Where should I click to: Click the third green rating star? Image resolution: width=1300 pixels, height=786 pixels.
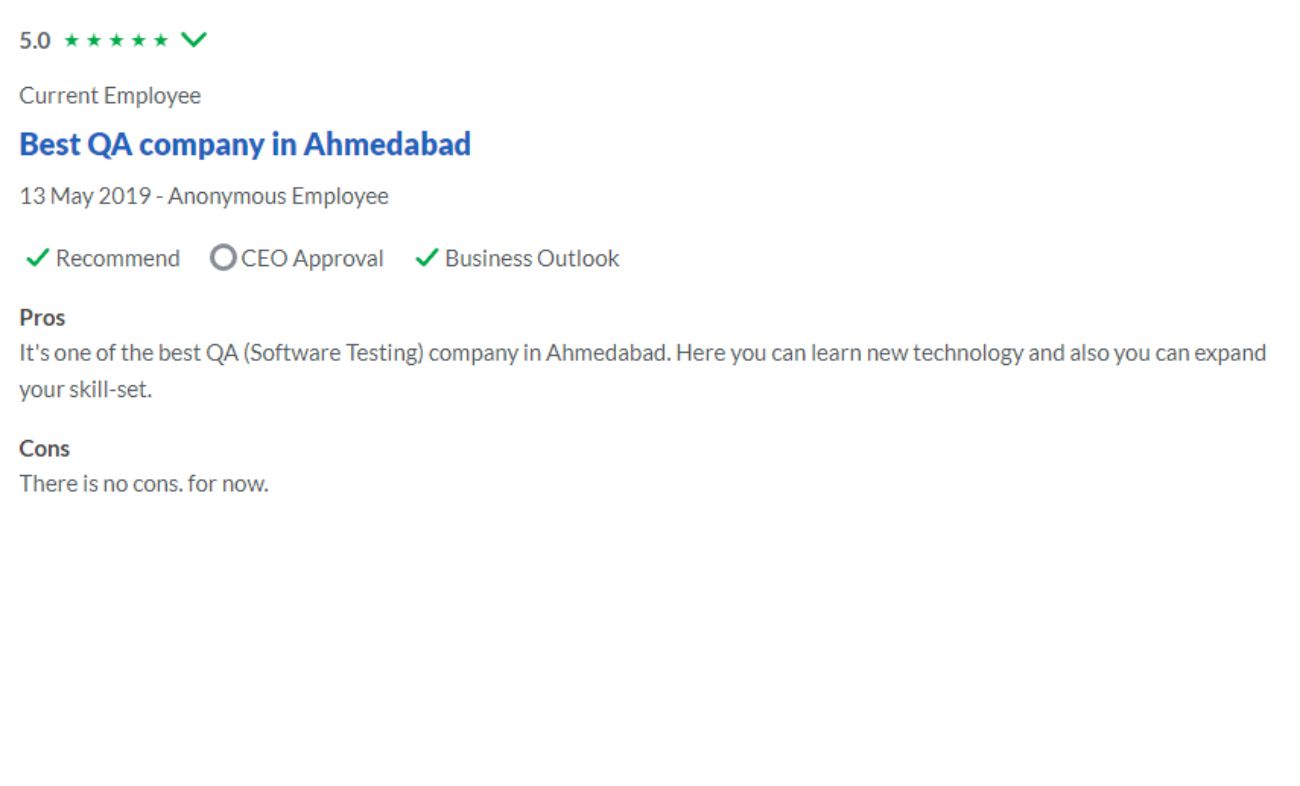pyautogui.click(x=116, y=40)
